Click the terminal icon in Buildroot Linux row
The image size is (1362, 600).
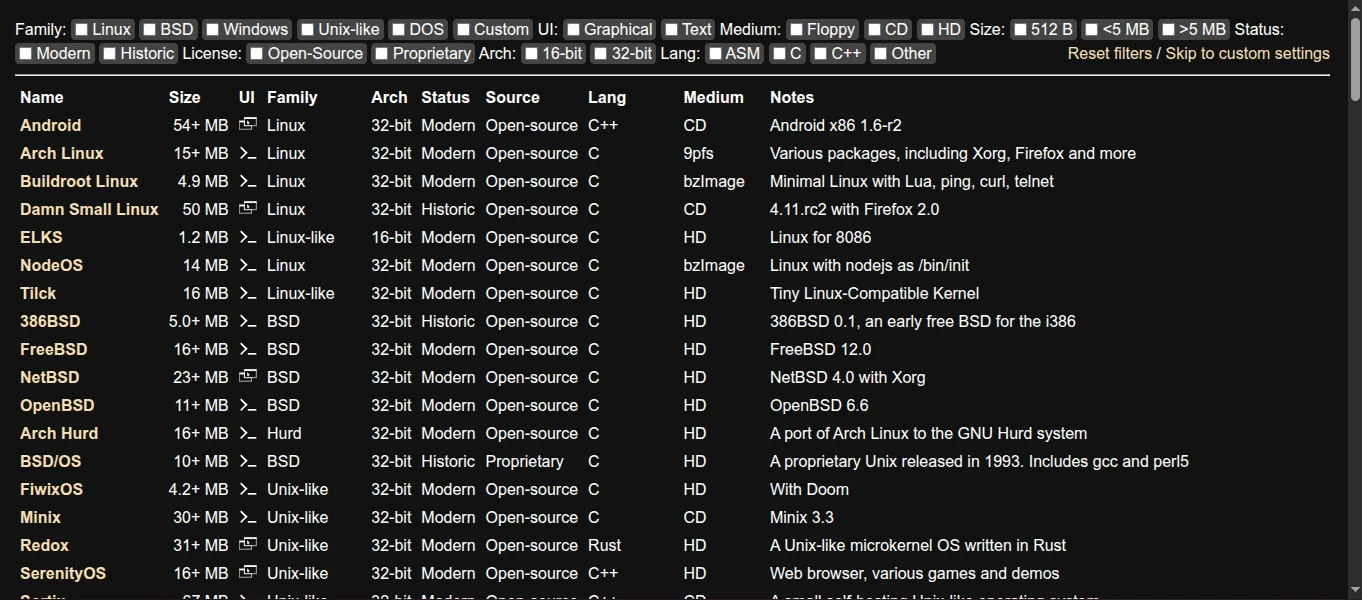(x=248, y=181)
